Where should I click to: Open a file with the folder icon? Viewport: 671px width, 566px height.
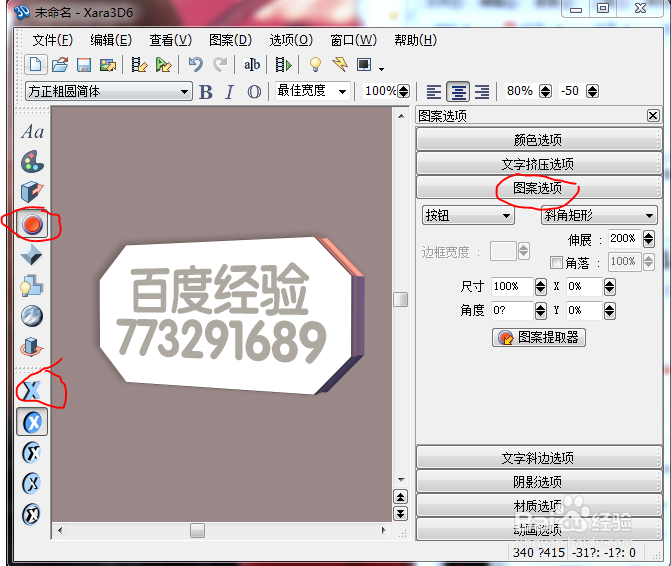(59, 65)
